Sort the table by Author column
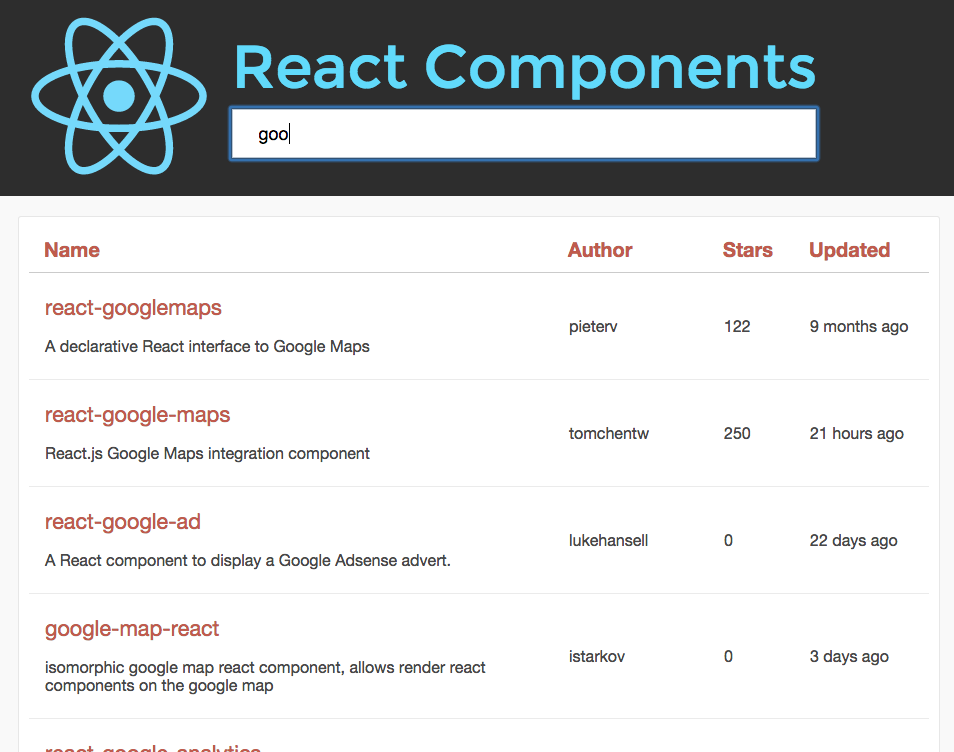This screenshot has width=954, height=752. [x=600, y=250]
